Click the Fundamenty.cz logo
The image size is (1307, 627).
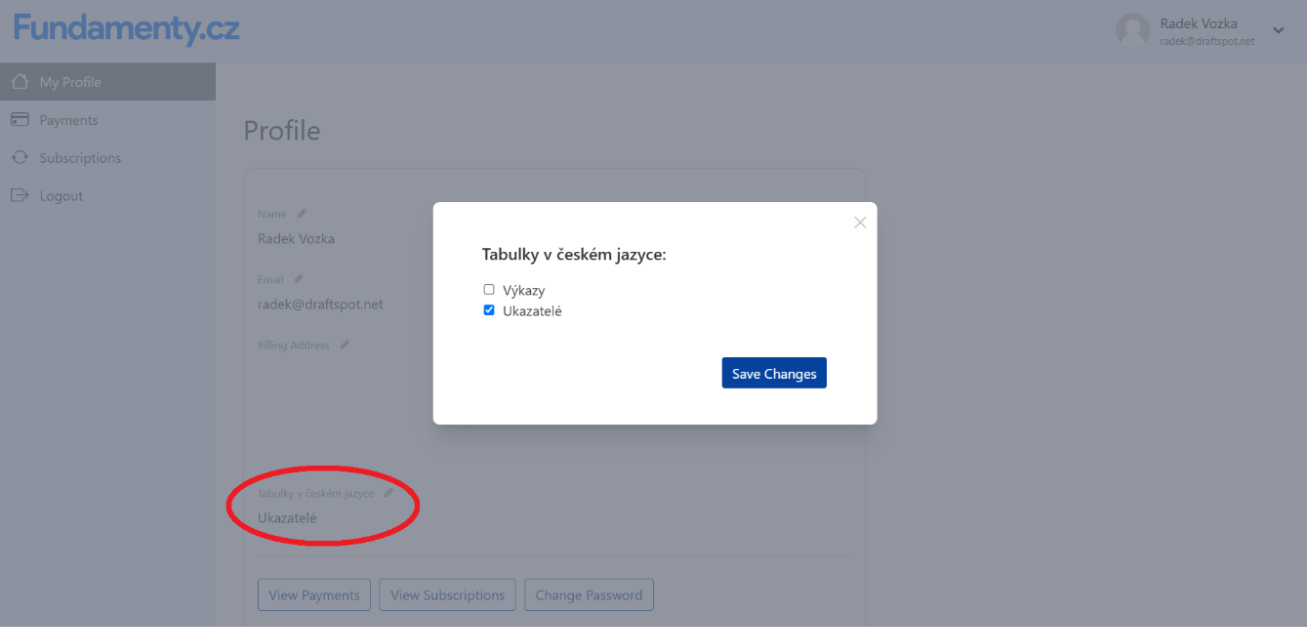126,28
